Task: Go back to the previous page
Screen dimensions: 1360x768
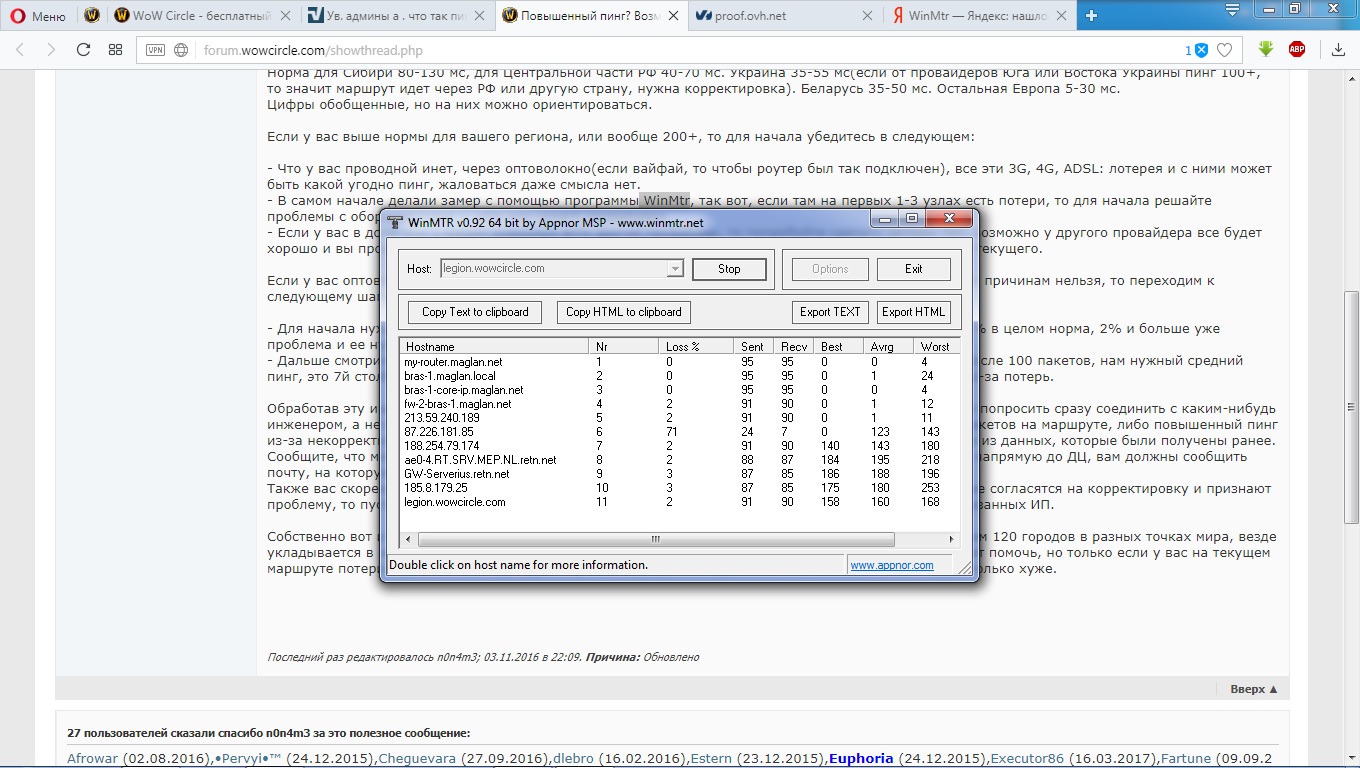Action: click(20, 50)
